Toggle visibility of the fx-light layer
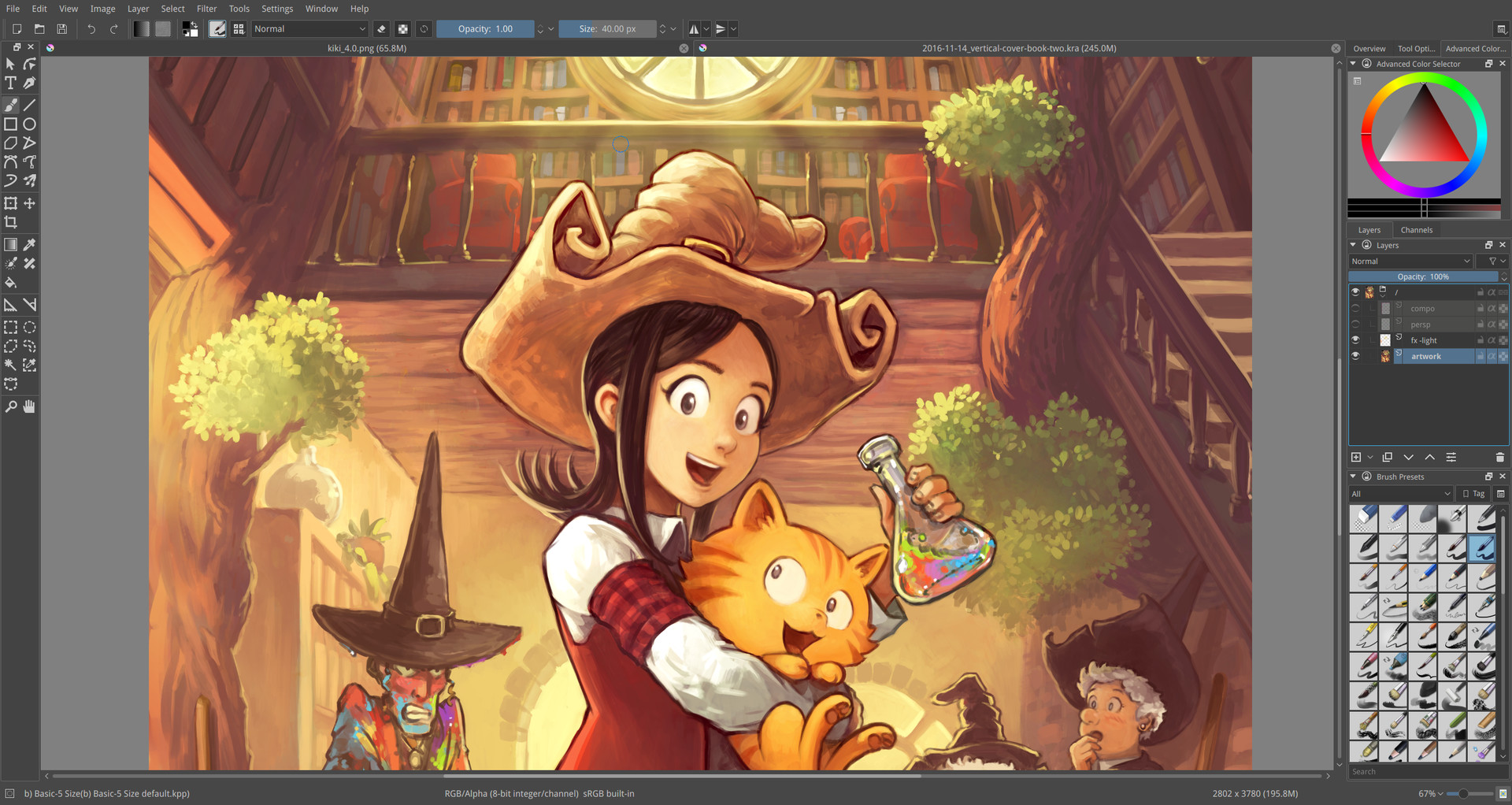 pos(1355,340)
